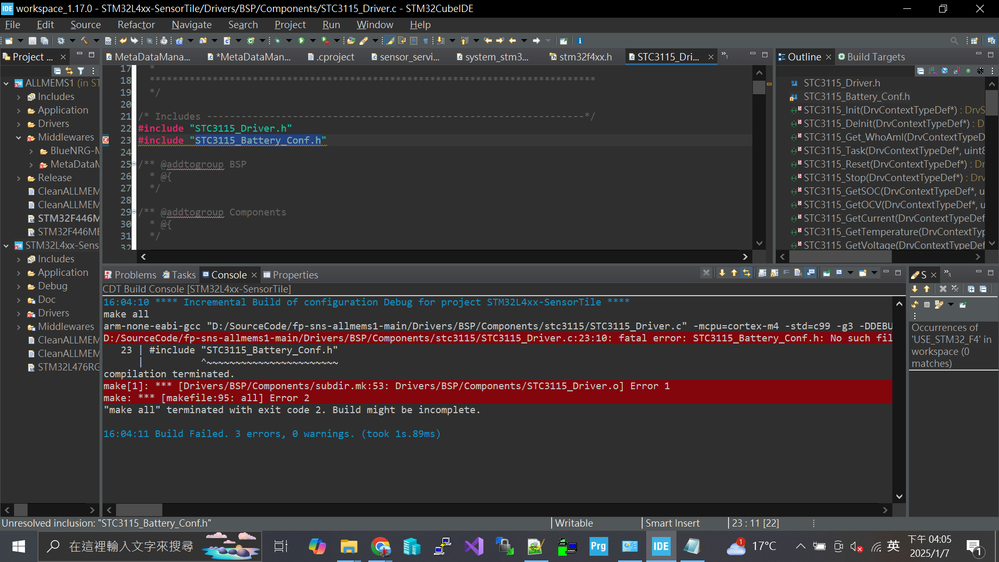Click the Console horizontal scrollbar thumb
999x562 pixels.
pyautogui.click(x=139, y=510)
